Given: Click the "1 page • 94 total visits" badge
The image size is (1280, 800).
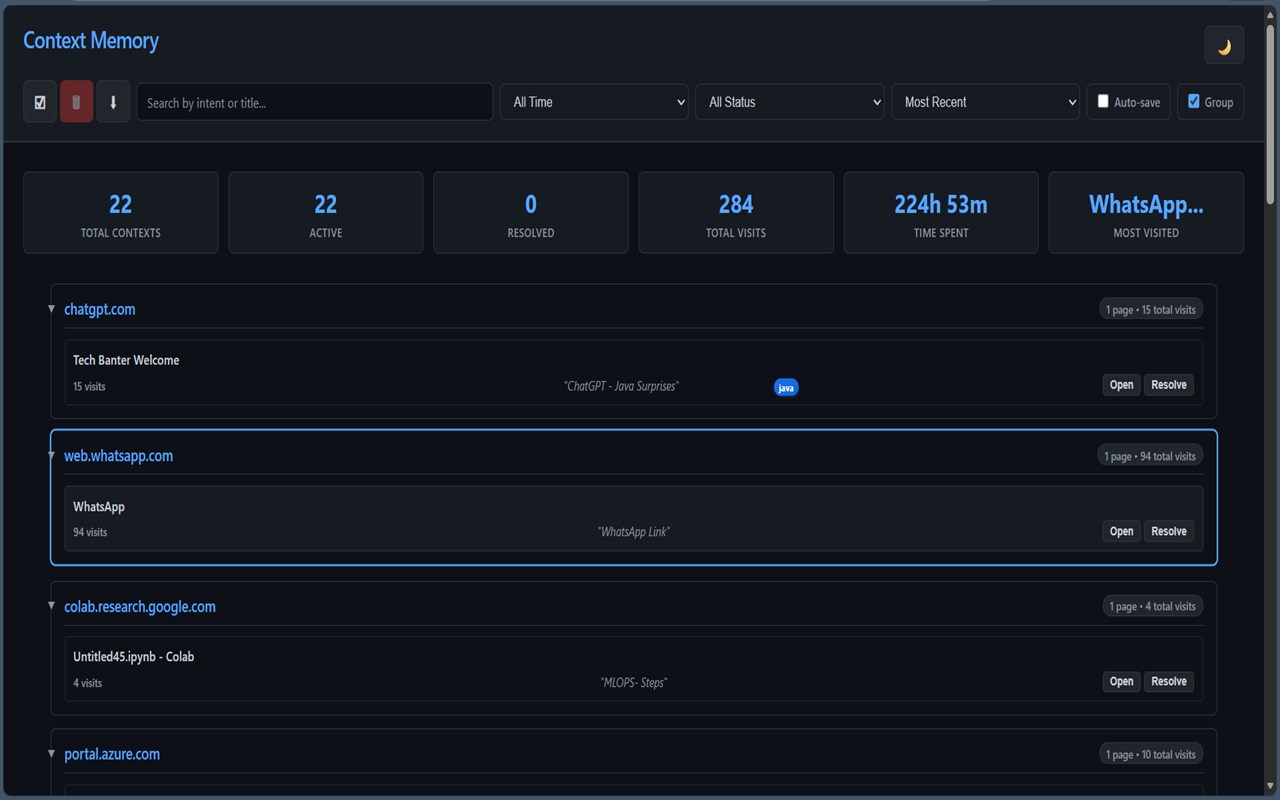Looking at the screenshot, I should [x=1150, y=456].
